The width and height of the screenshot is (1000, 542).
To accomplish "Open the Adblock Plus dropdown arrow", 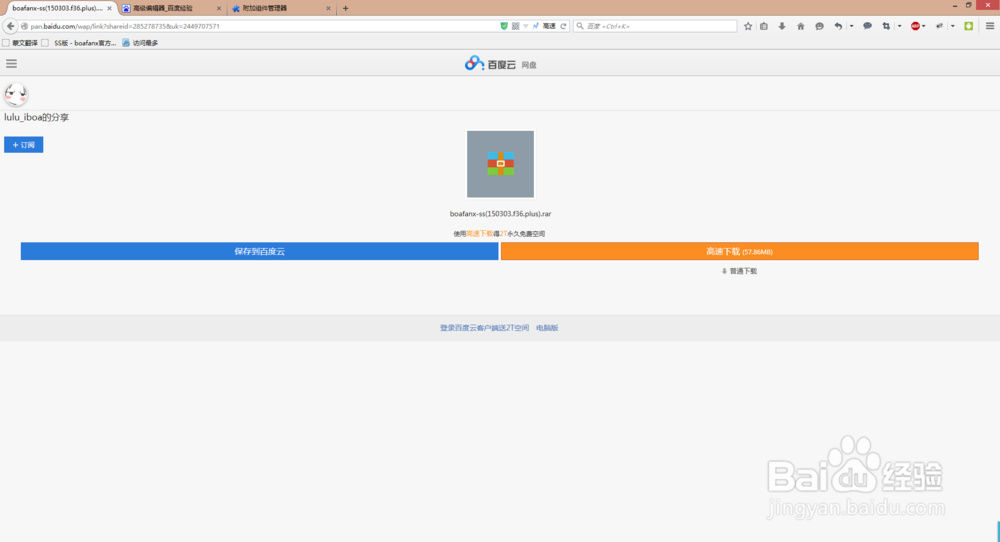I will 924,26.
